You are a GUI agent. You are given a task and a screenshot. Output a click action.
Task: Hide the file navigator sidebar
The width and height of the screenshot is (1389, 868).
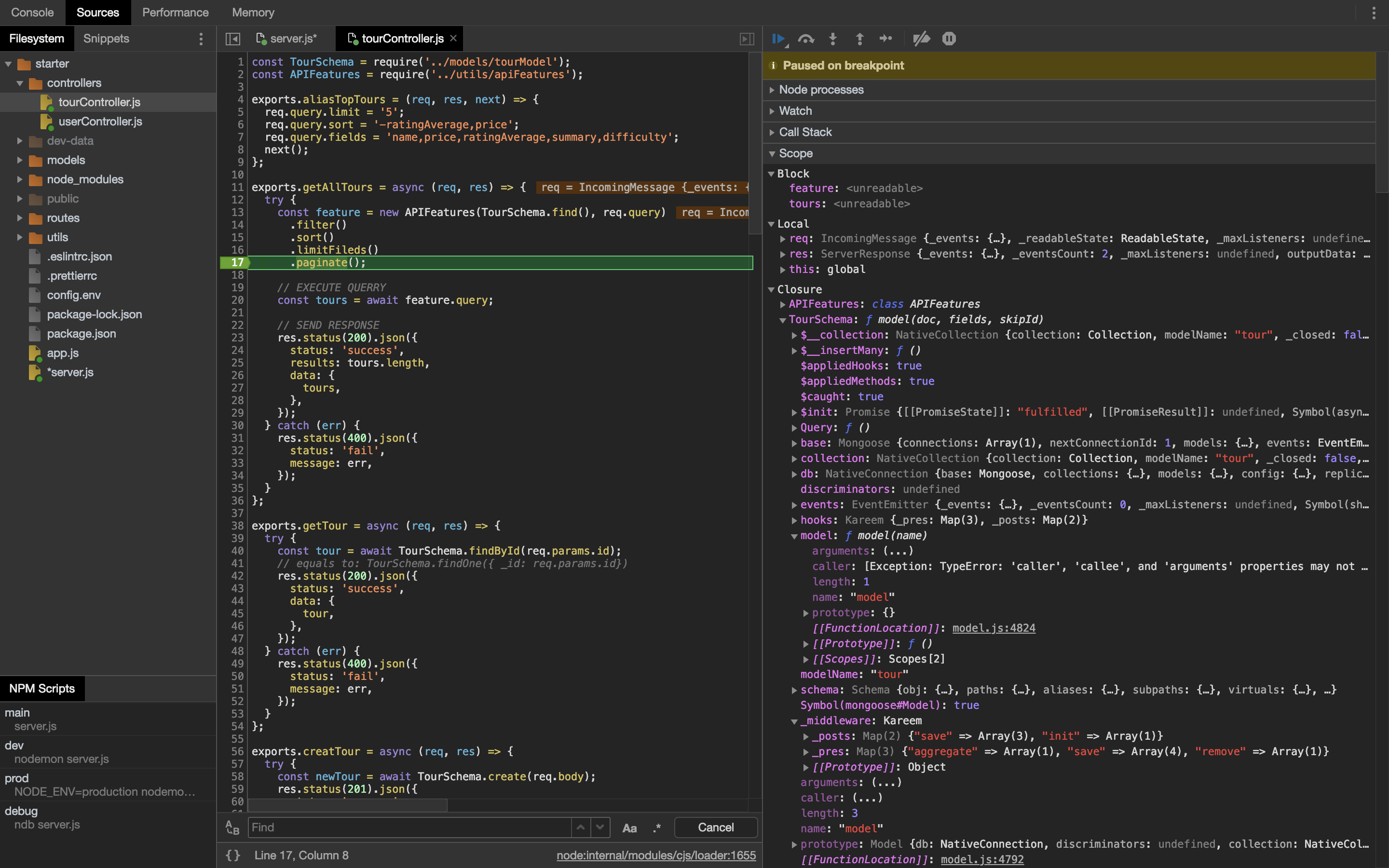(232, 39)
